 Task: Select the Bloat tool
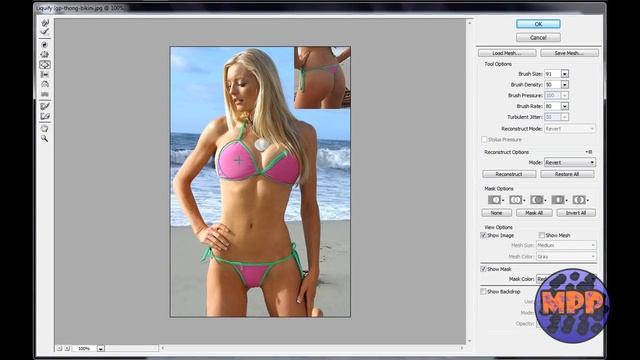click(x=45, y=64)
